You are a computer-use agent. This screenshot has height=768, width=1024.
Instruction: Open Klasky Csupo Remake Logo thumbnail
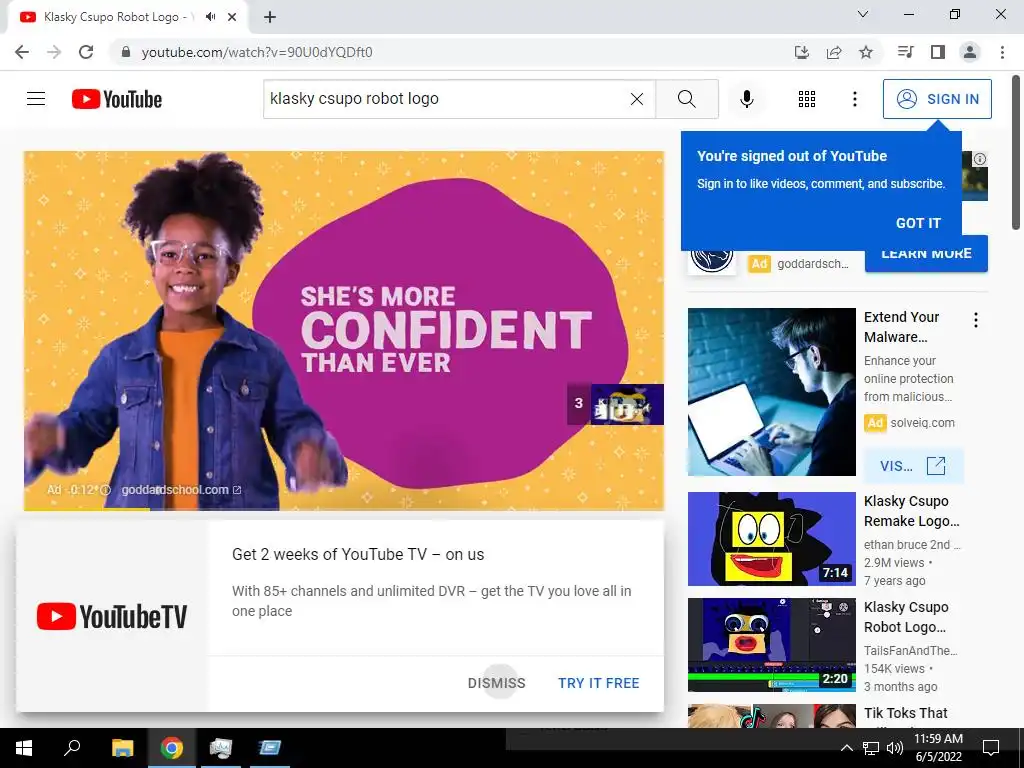click(x=771, y=539)
